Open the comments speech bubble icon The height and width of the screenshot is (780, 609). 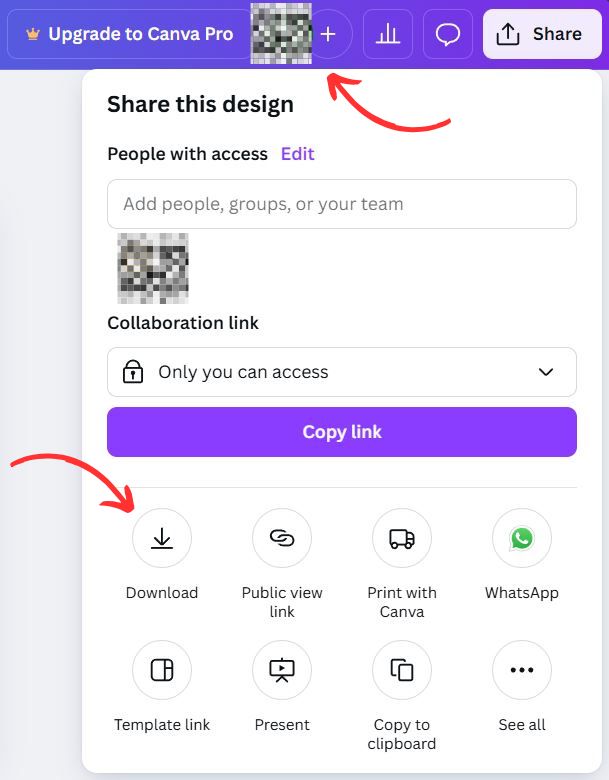(x=448, y=35)
